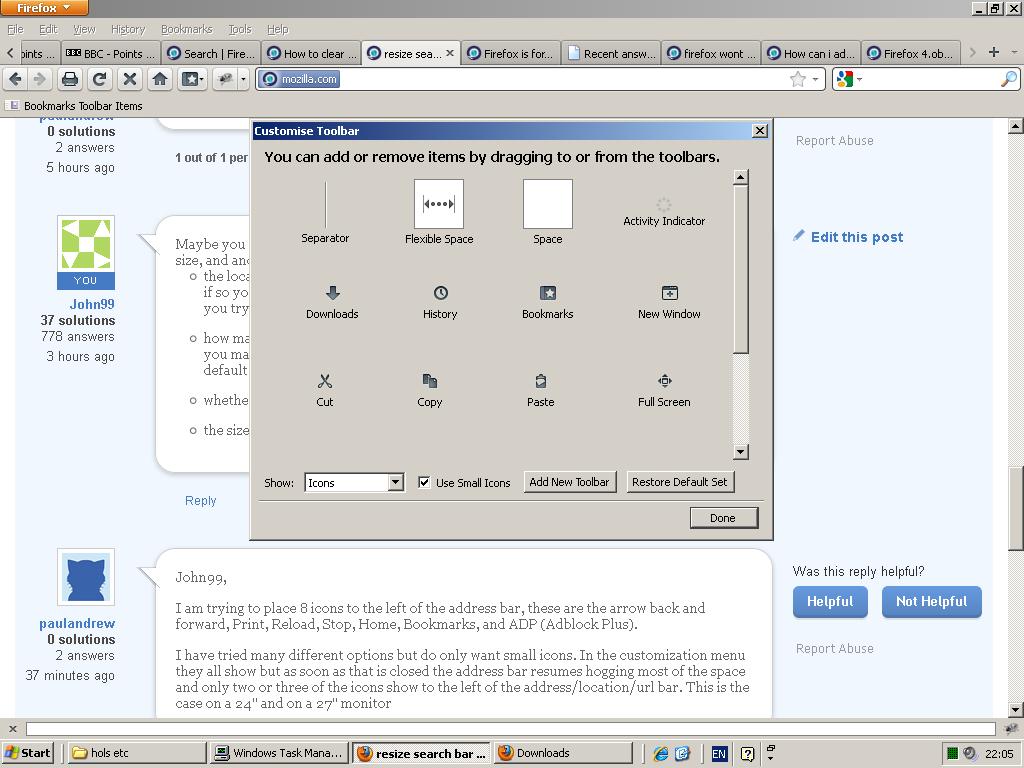Click the Forward arrow in navigation toolbar
Image resolution: width=1024 pixels, height=768 pixels.
pos(39,80)
